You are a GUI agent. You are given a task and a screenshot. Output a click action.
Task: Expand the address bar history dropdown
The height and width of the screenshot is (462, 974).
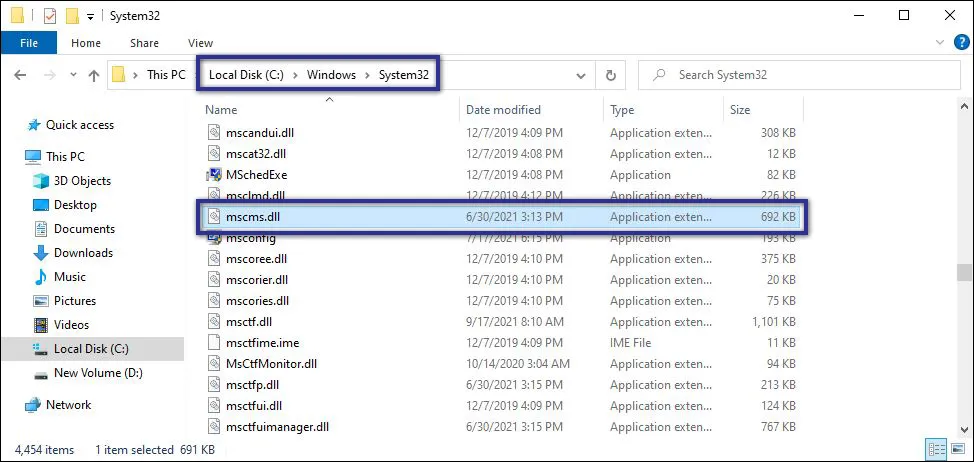pyautogui.click(x=581, y=75)
